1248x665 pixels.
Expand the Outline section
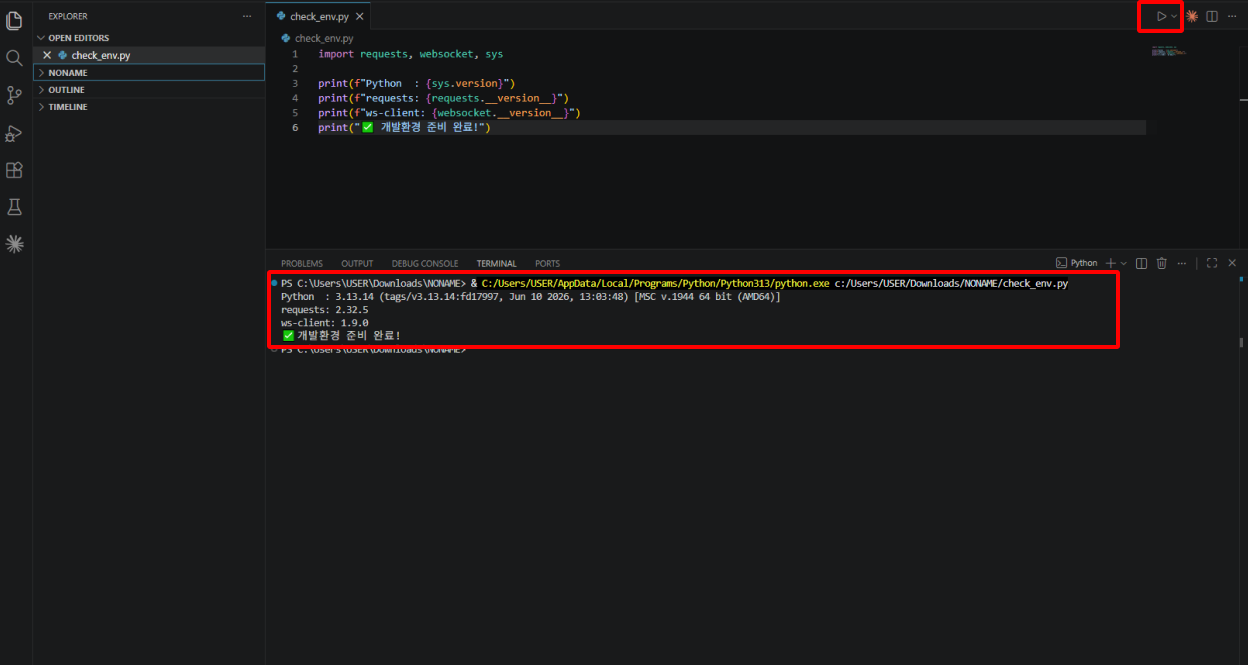coord(149,90)
